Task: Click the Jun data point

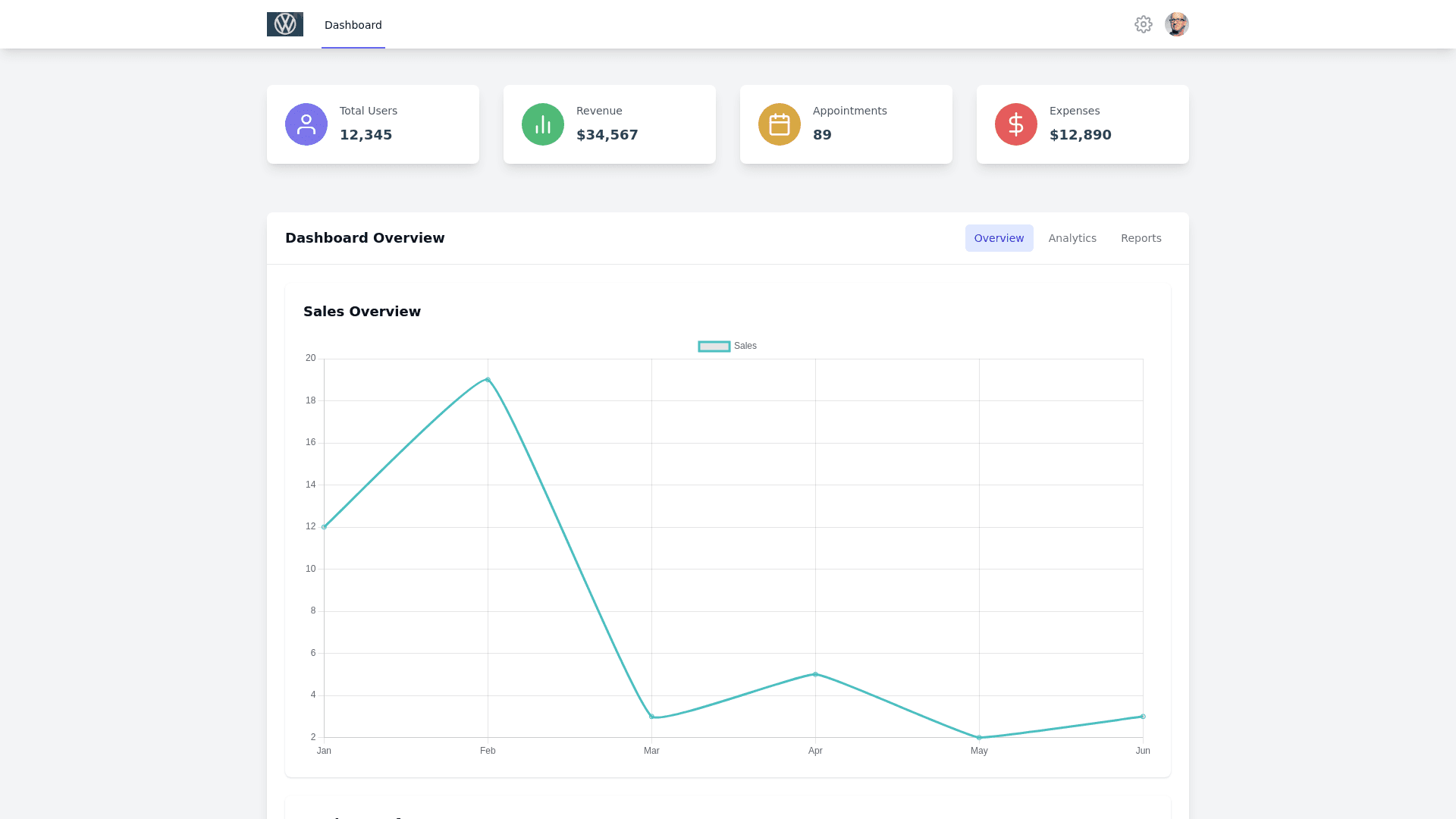Action: click(x=1142, y=717)
